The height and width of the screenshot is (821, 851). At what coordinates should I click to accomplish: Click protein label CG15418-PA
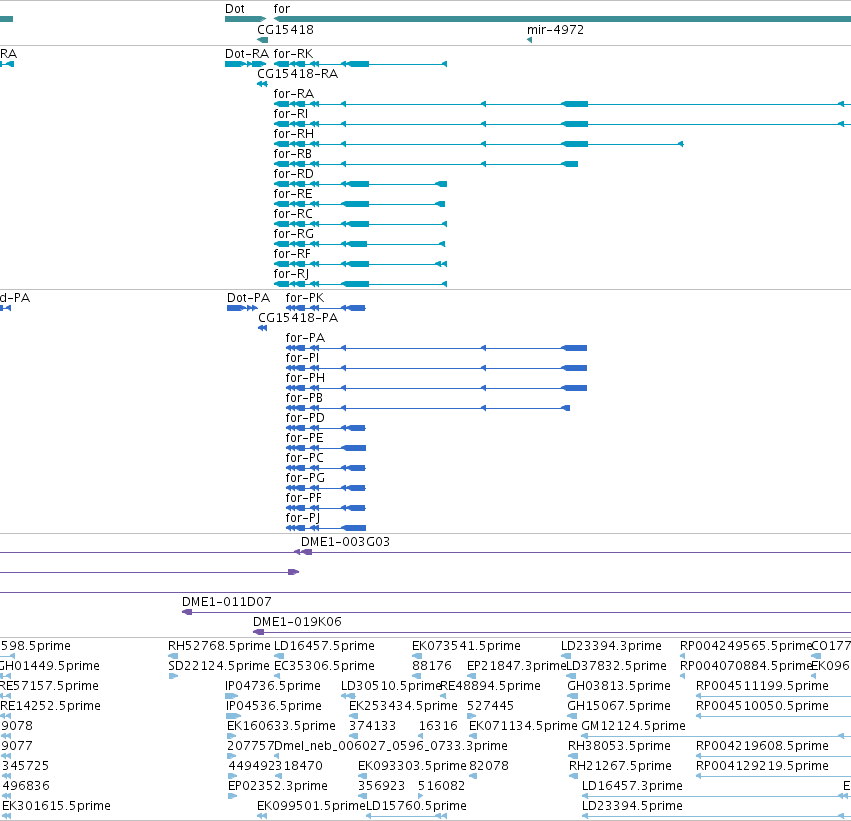pos(298,318)
